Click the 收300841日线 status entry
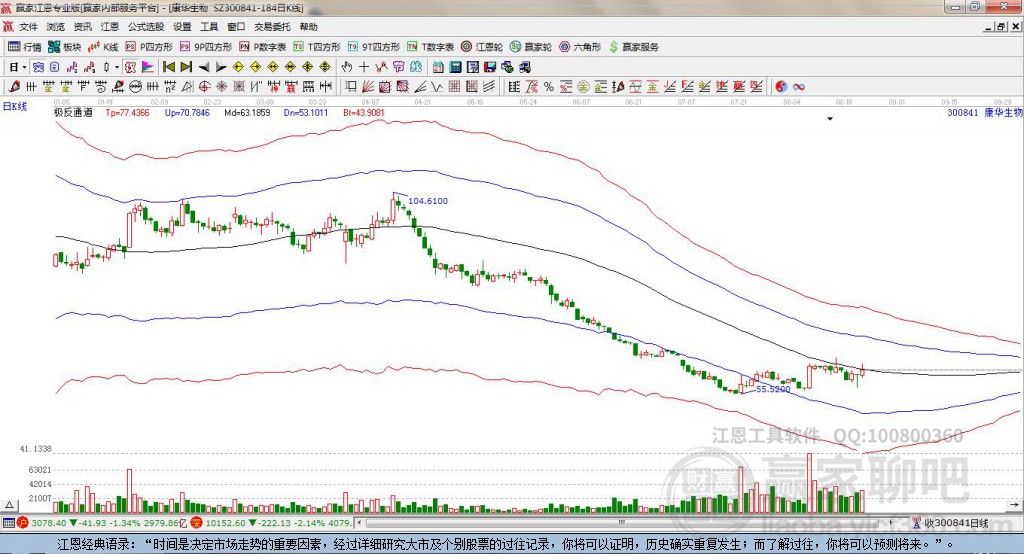Image resolution: width=1024 pixels, height=554 pixels. pyautogui.click(x=956, y=523)
